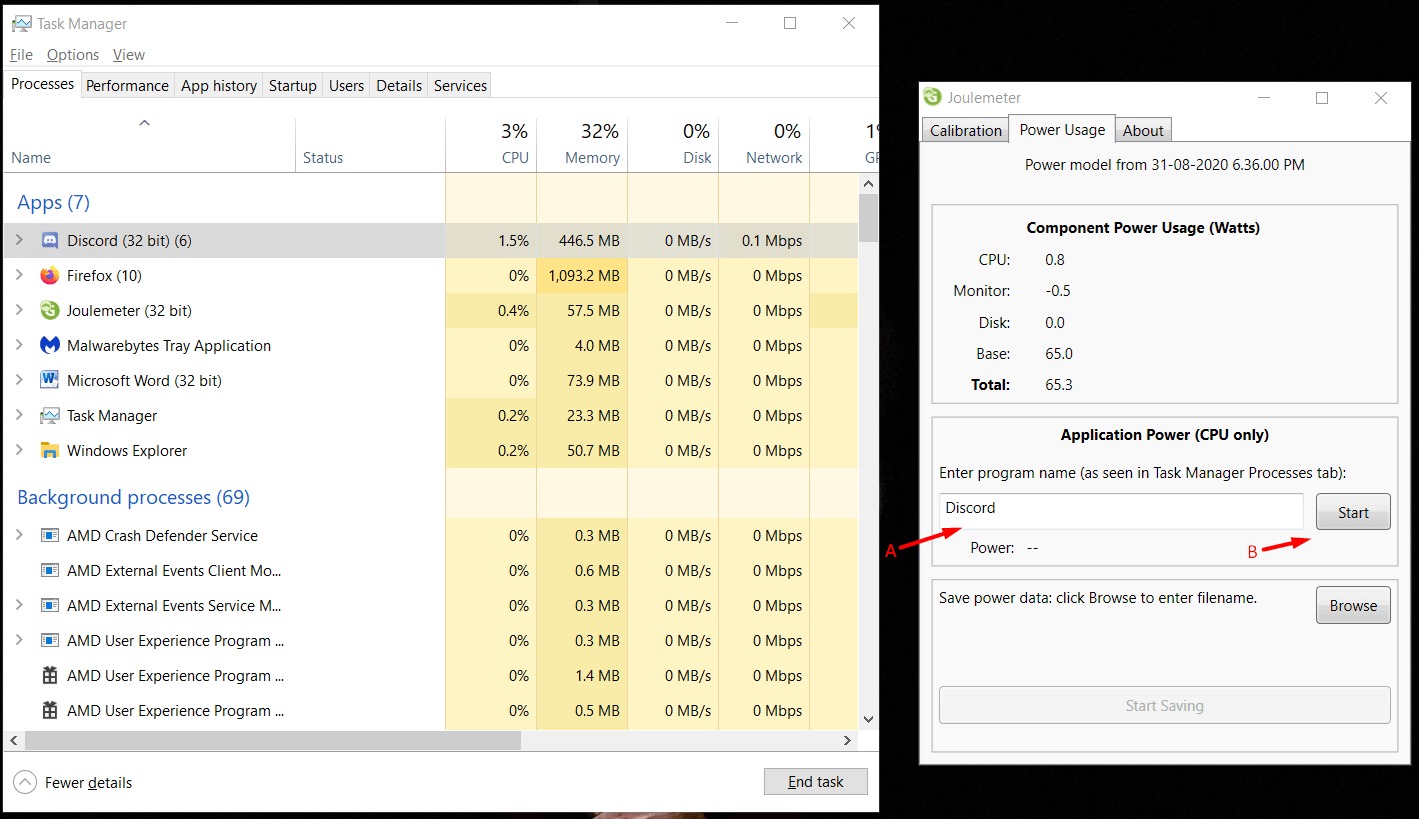This screenshot has height=819, width=1419.
Task: Click the AMD External Events Service M... icon
Action: (50, 606)
